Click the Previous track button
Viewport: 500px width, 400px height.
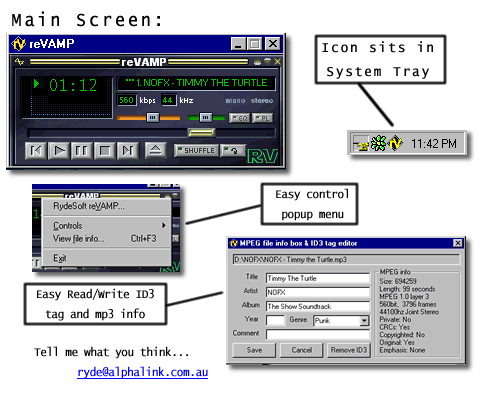click(x=36, y=151)
